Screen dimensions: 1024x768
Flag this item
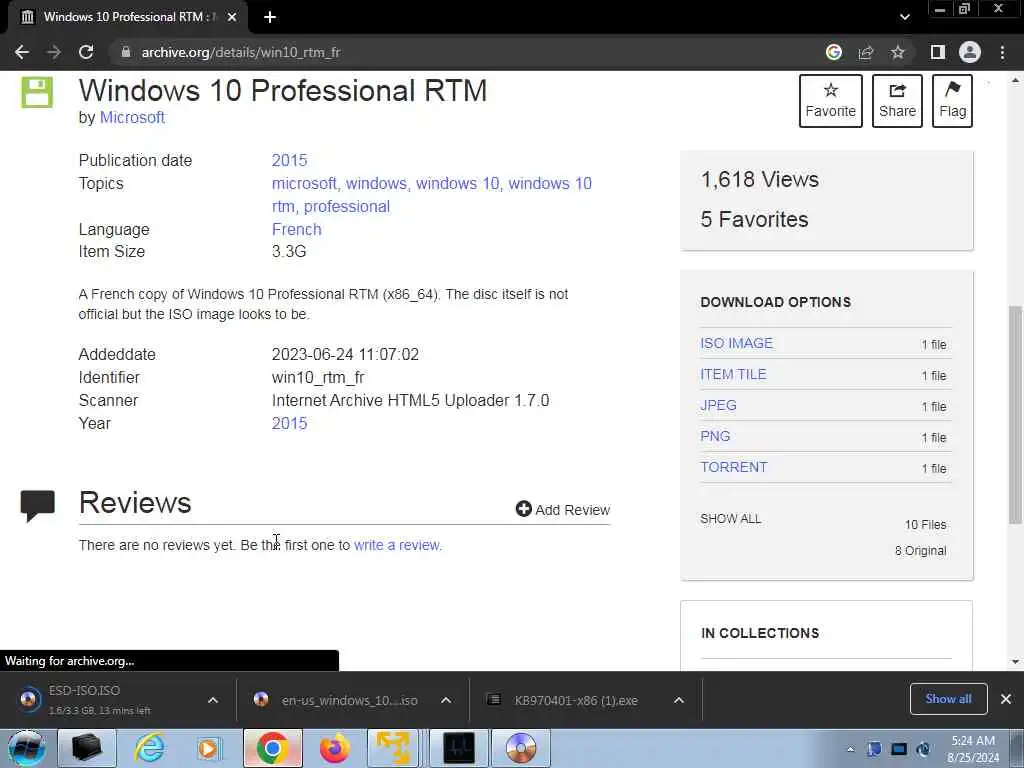[952, 101]
